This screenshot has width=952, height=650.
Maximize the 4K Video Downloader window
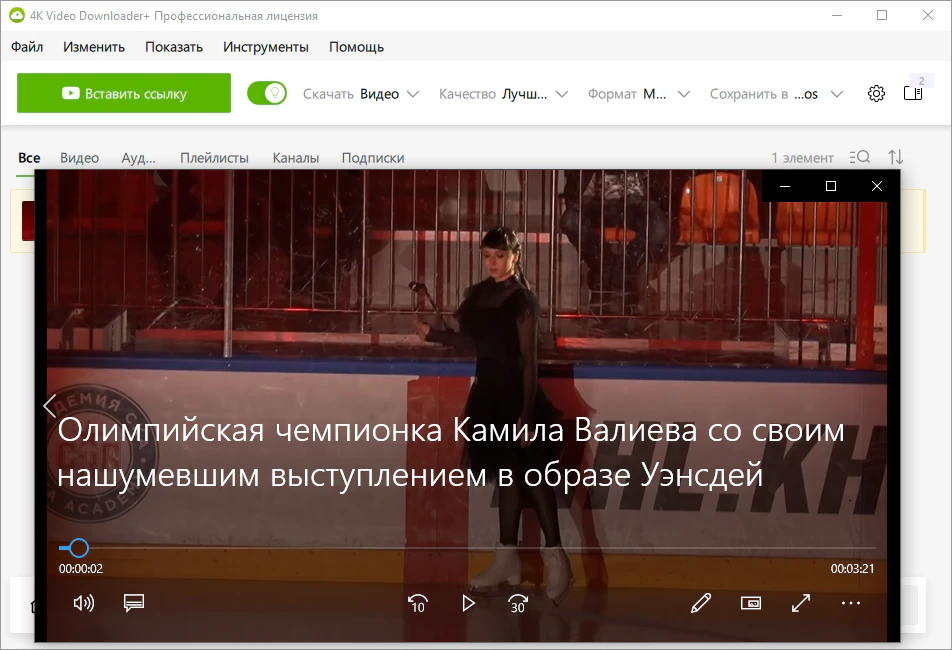pos(882,15)
